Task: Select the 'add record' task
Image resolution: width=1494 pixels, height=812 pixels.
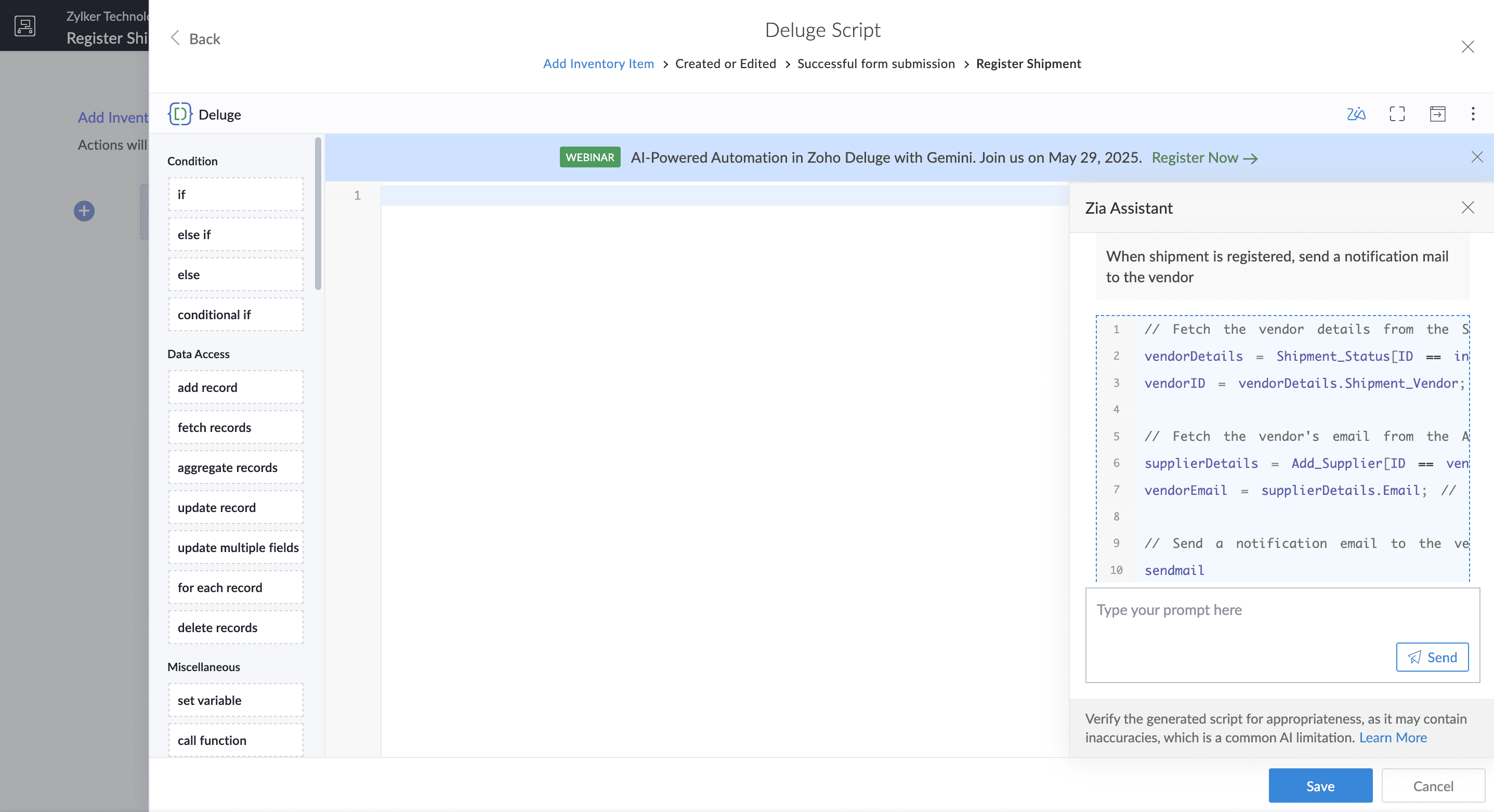Action: point(235,387)
